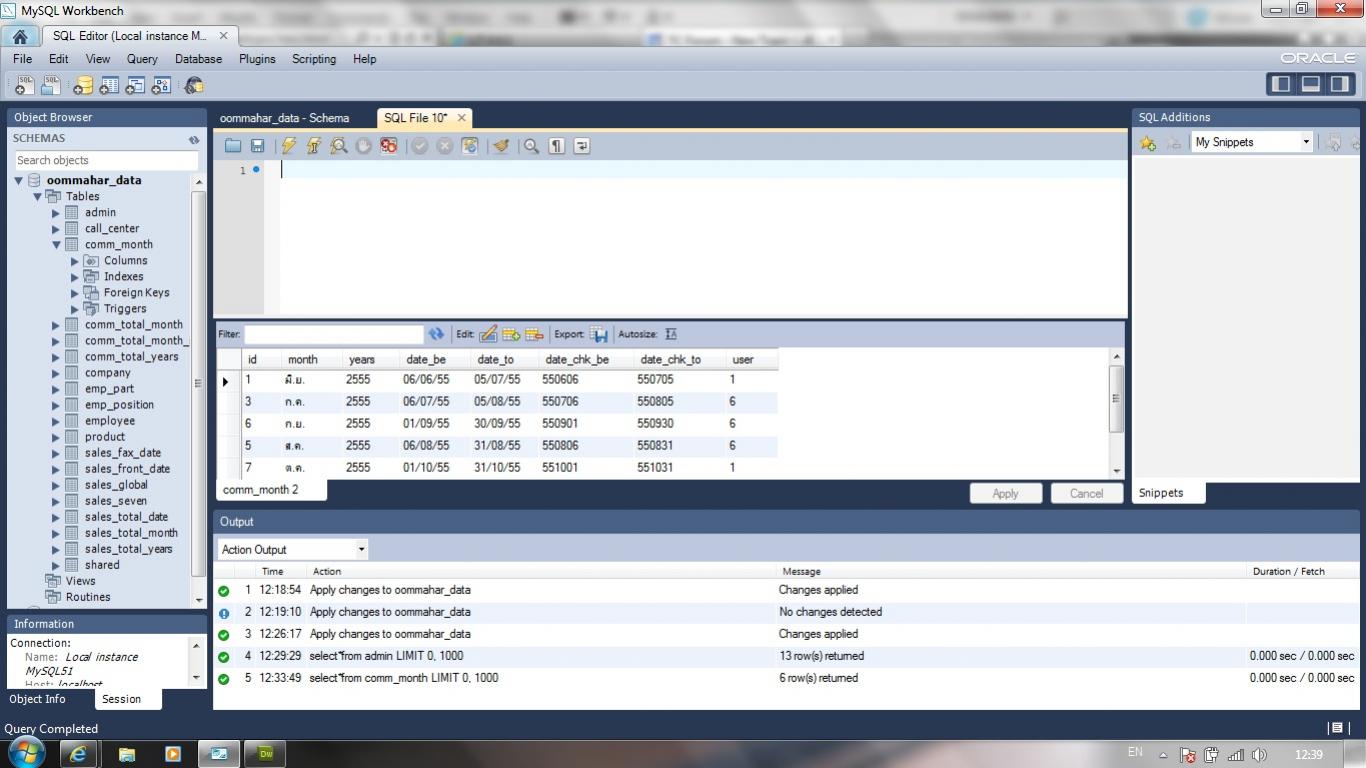Screen dimensions: 1366x768
Task: Click the Apply button
Action: 1005,493
